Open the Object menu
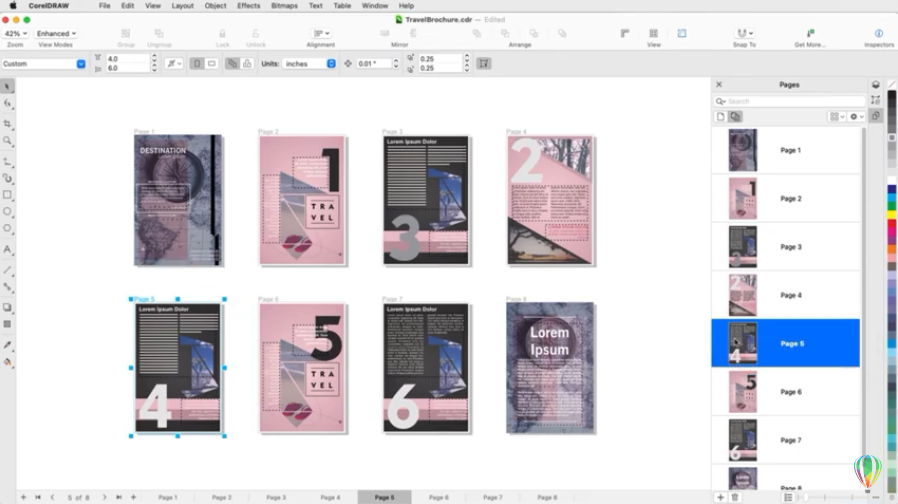Screen dimensions: 898x504 click(215, 6)
